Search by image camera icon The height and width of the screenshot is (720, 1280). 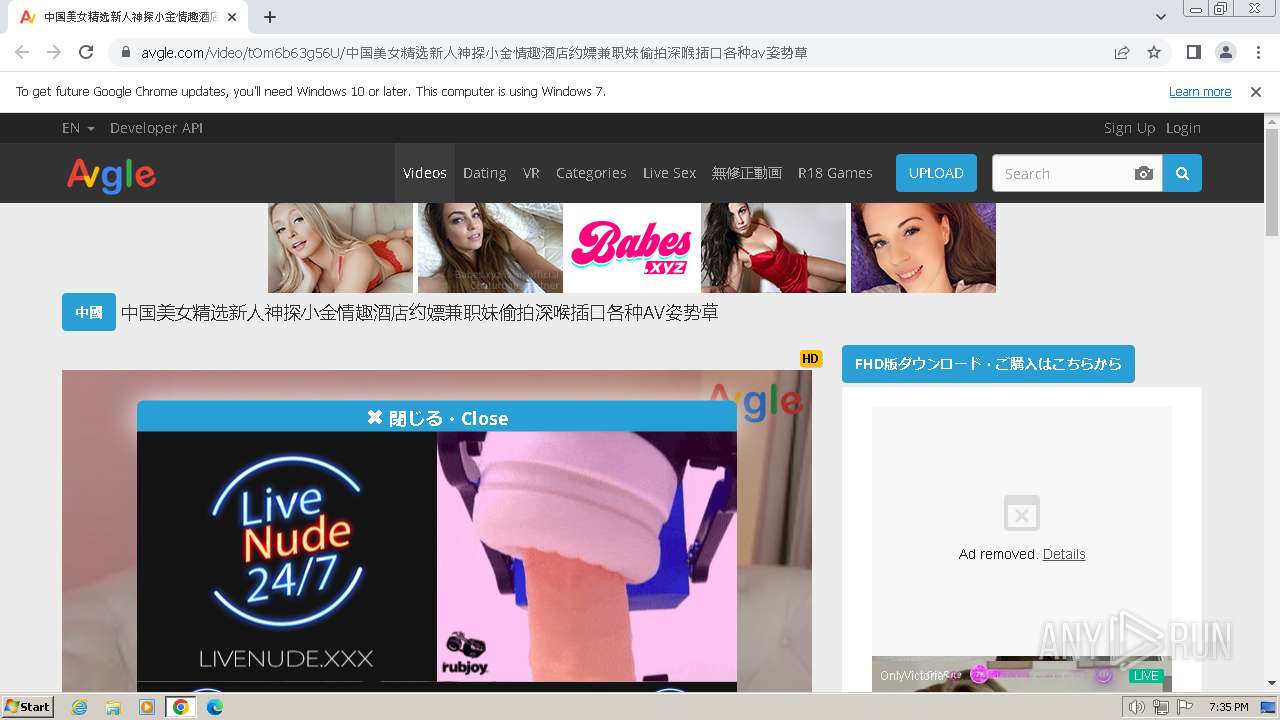coord(1144,173)
